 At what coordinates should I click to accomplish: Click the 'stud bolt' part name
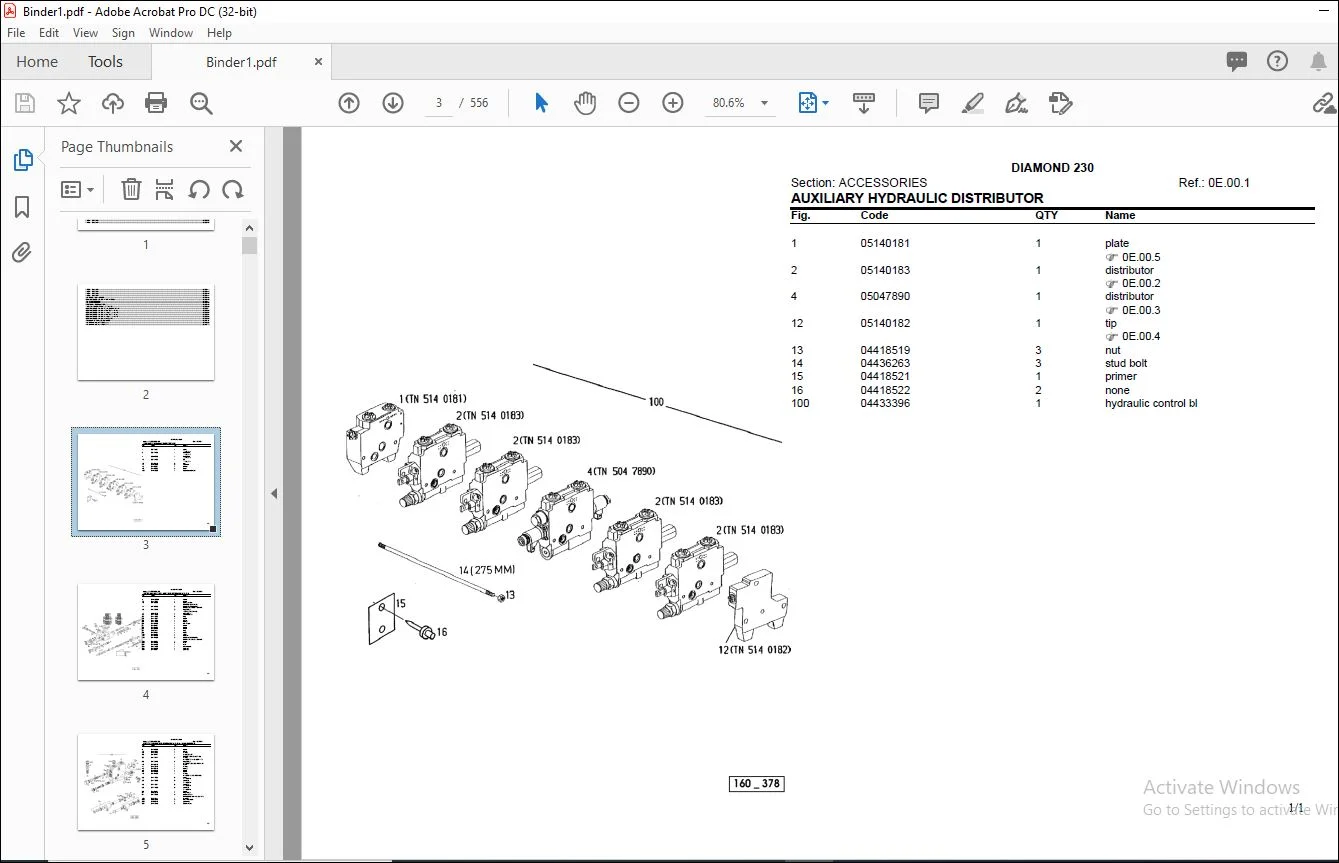coord(1126,363)
